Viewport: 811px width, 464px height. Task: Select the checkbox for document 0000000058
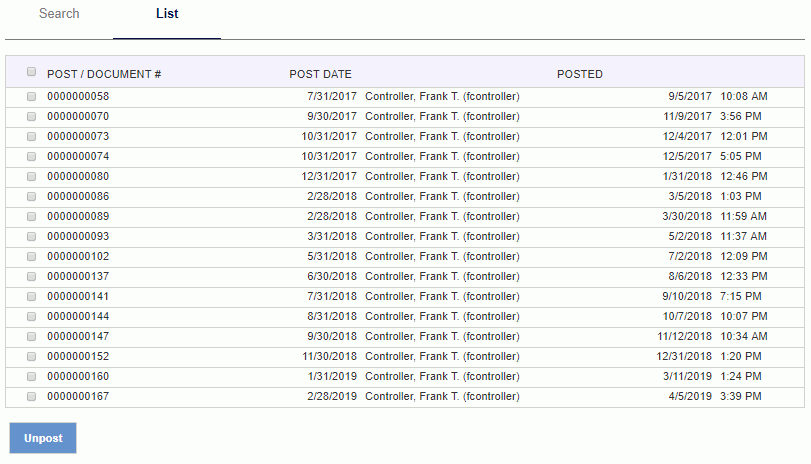pyautogui.click(x=31, y=97)
